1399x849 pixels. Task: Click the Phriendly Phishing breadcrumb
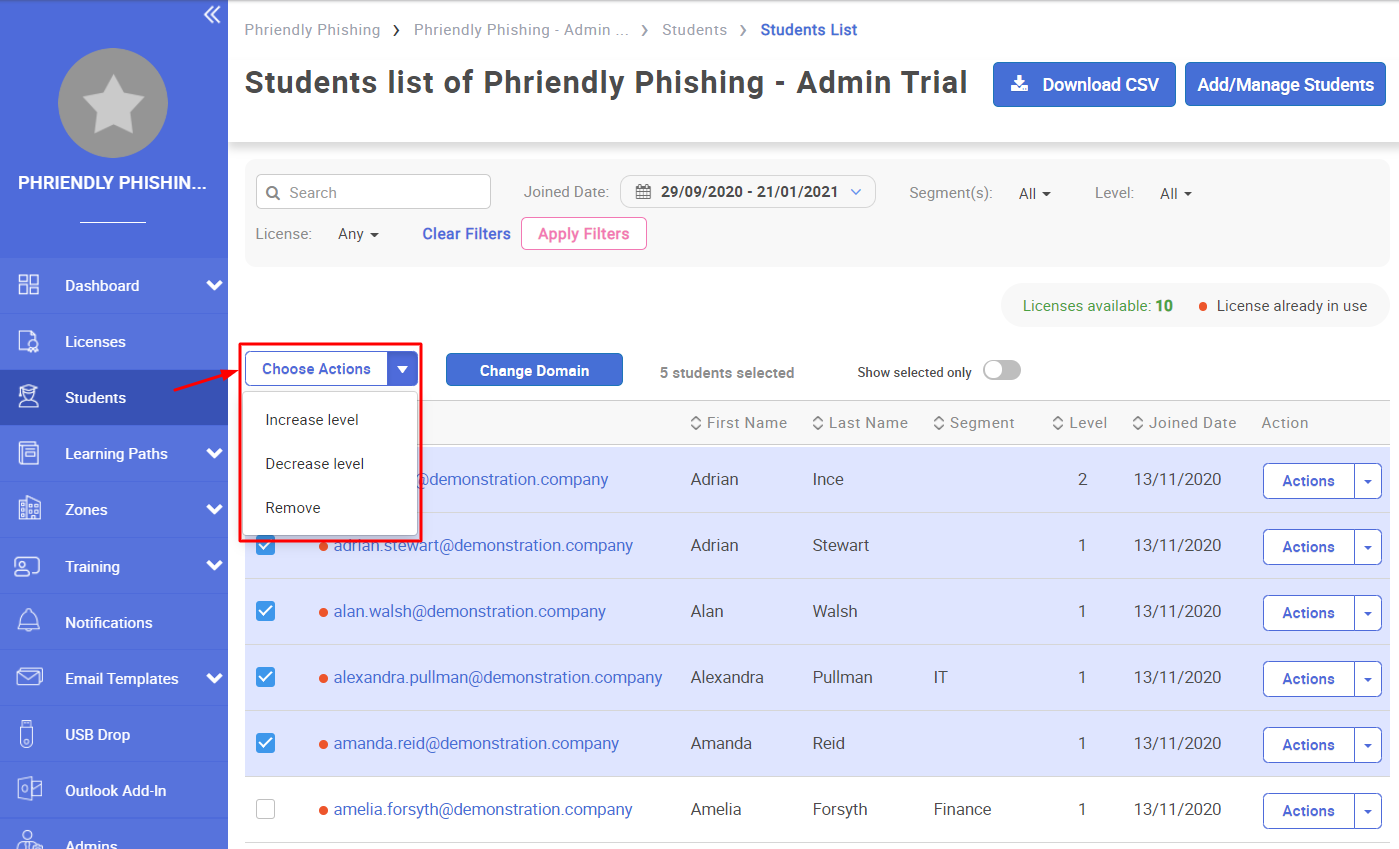click(312, 30)
